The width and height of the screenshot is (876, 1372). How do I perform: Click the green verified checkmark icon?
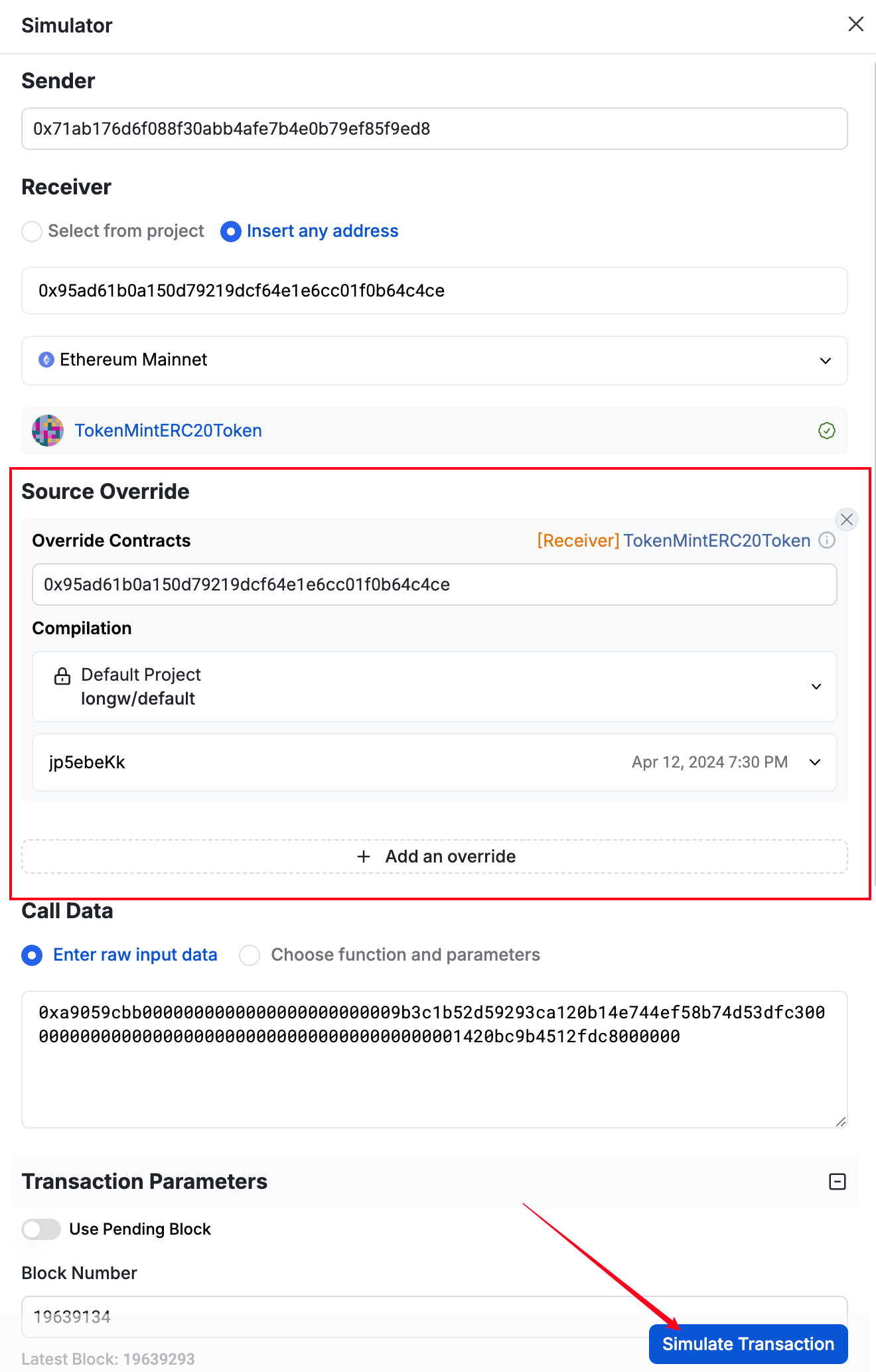826,431
